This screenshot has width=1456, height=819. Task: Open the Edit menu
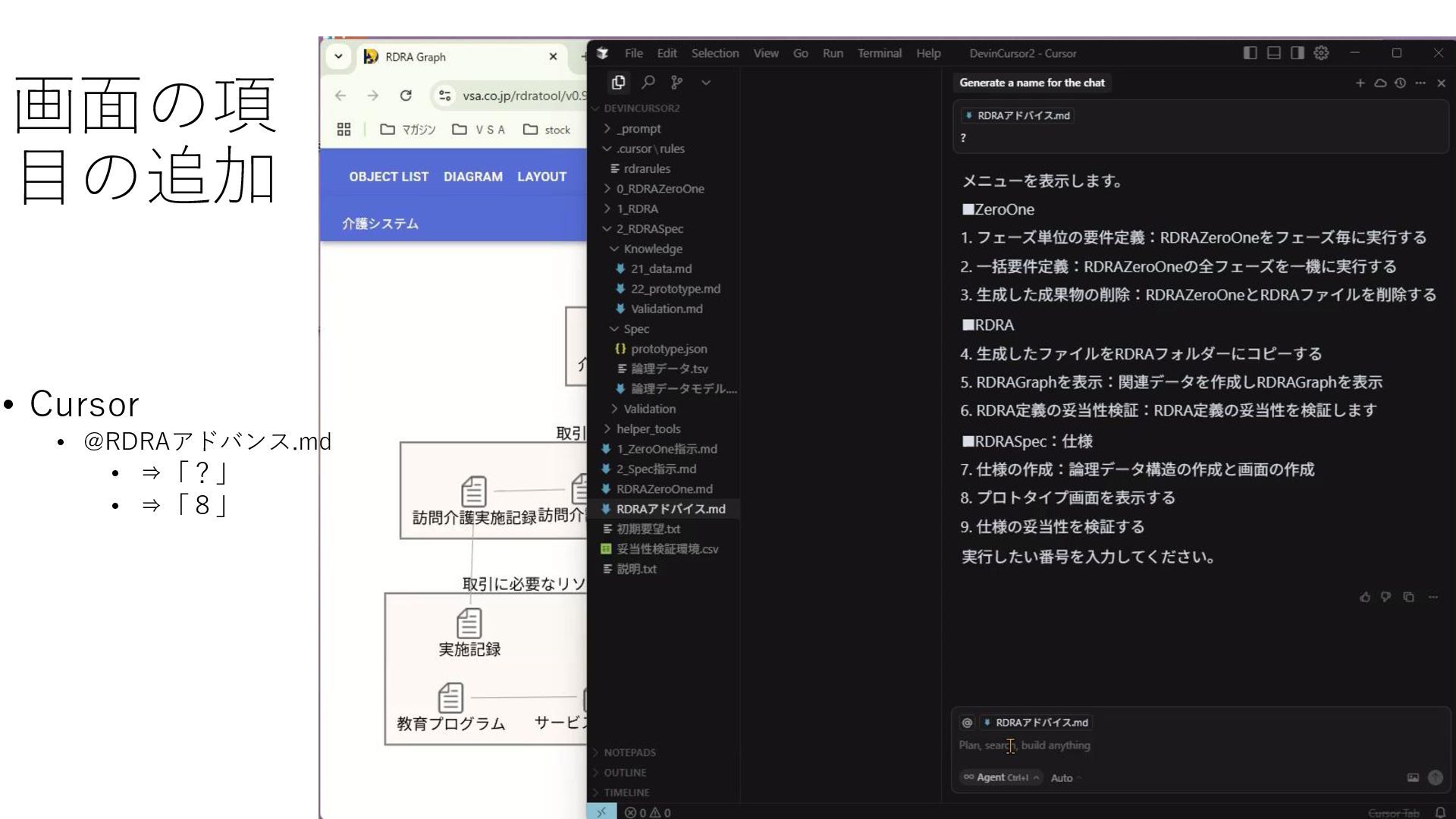click(667, 53)
